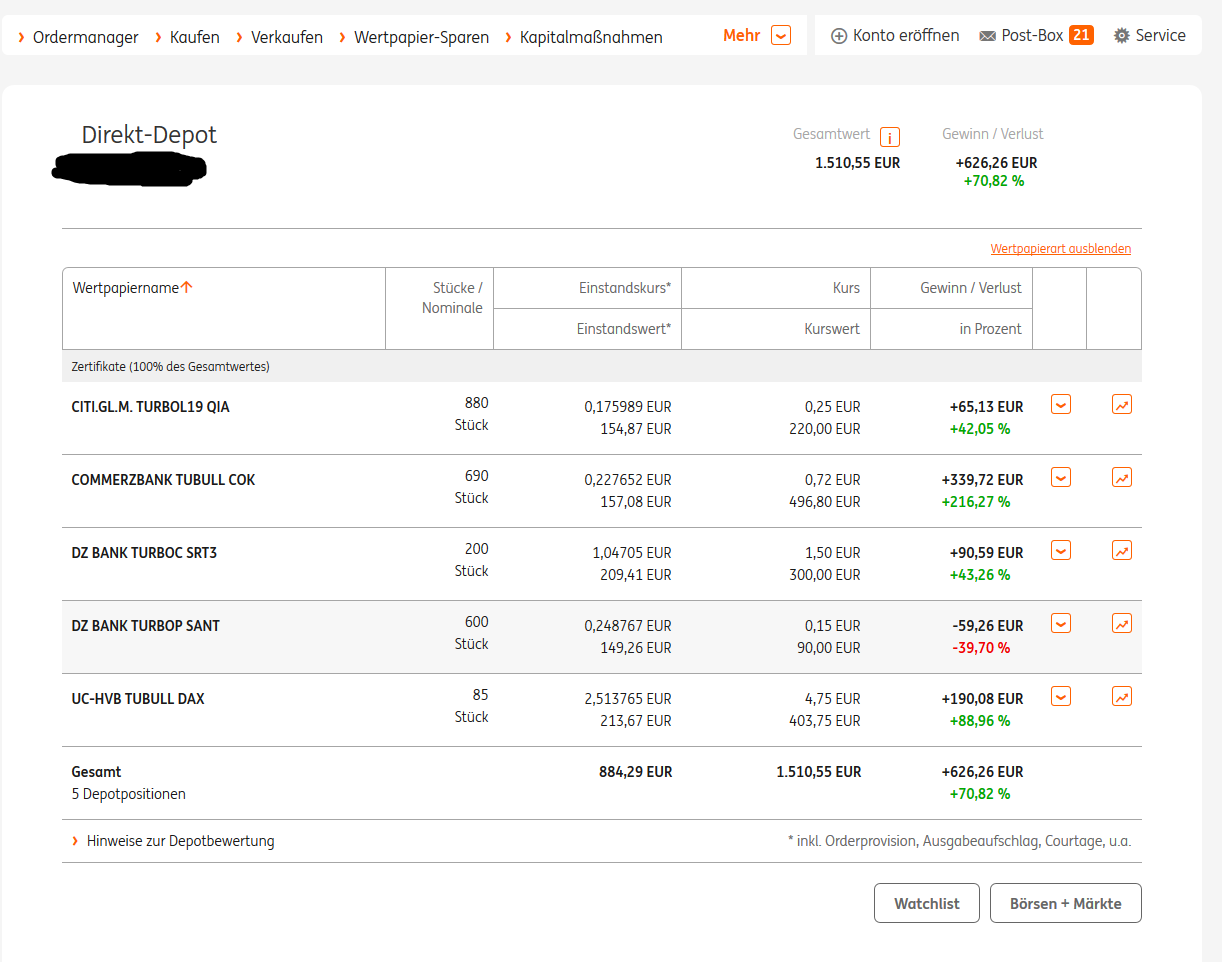
Task: Expand Hinweise zur Depotbewertung
Action: (x=180, y=841)
